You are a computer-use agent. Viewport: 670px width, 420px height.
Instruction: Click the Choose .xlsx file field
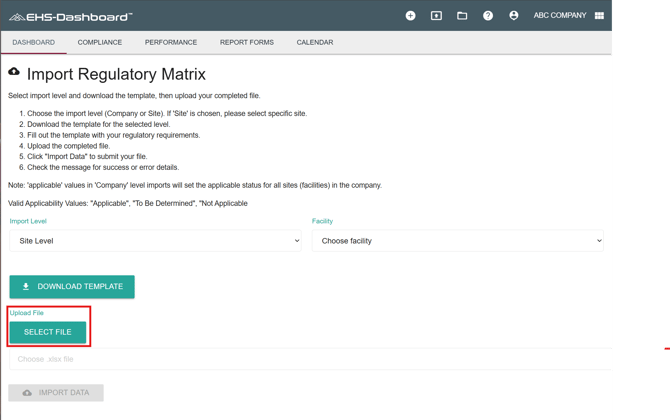(x=300, y=359)
